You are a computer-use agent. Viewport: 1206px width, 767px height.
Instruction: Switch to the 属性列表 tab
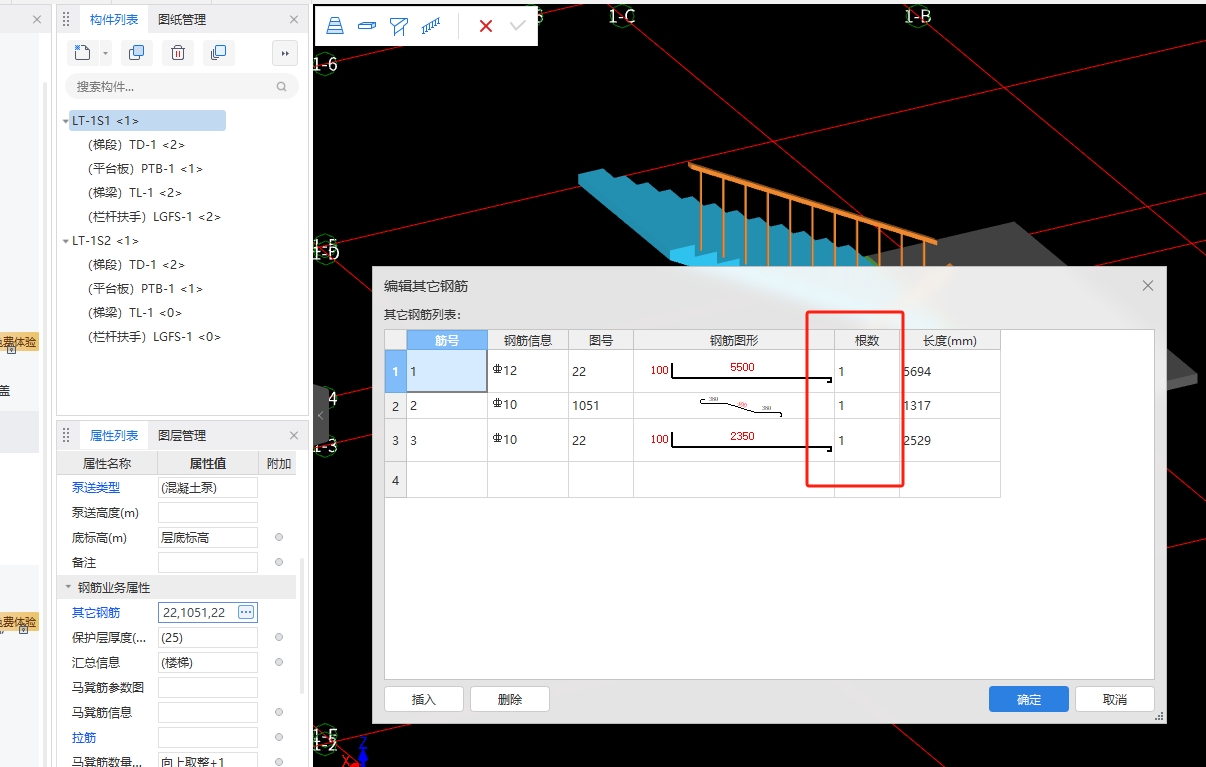tap(114, 435)
